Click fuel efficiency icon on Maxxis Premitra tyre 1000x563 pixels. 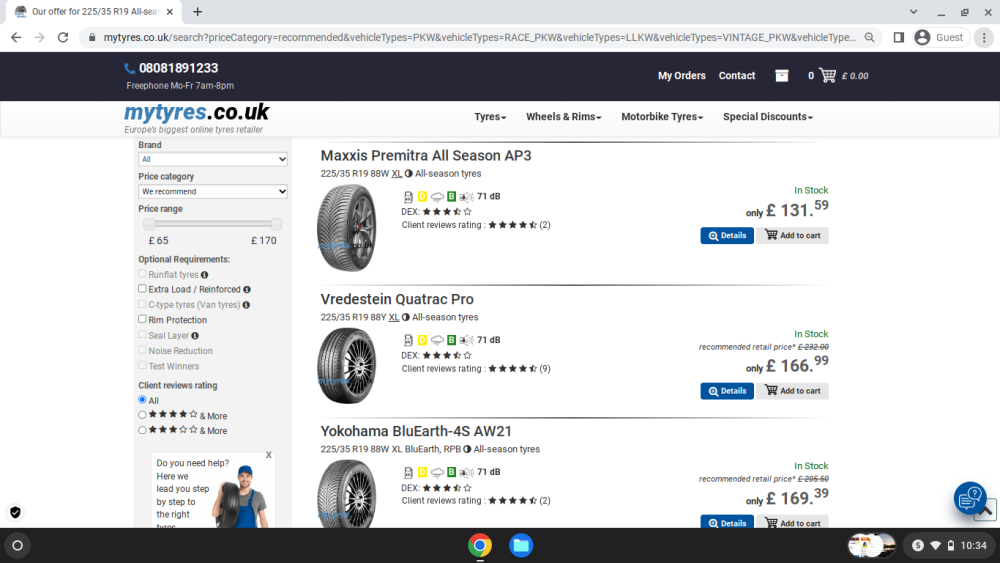(x=408, y=196)
